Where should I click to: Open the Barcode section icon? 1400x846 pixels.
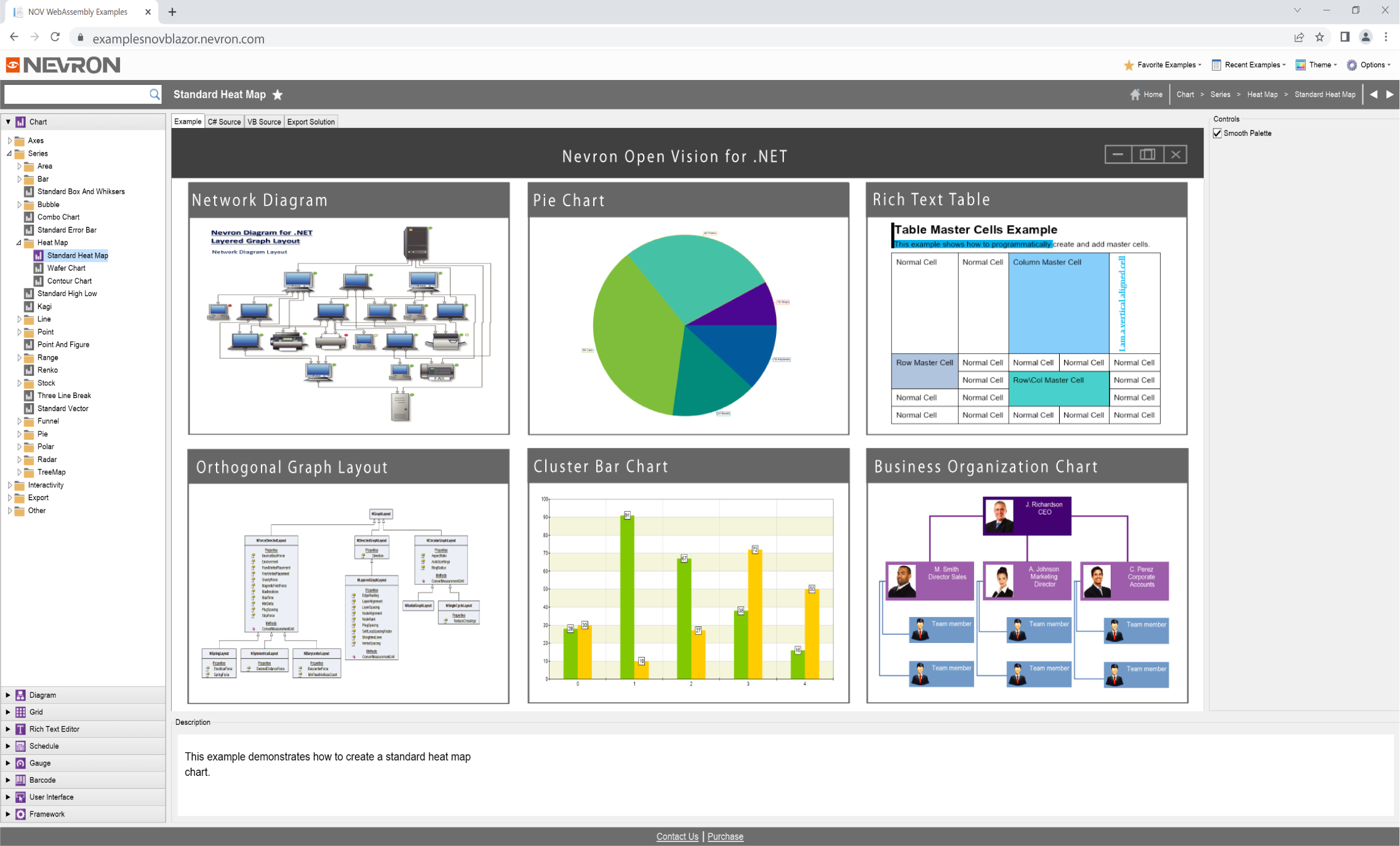(20, 780)
